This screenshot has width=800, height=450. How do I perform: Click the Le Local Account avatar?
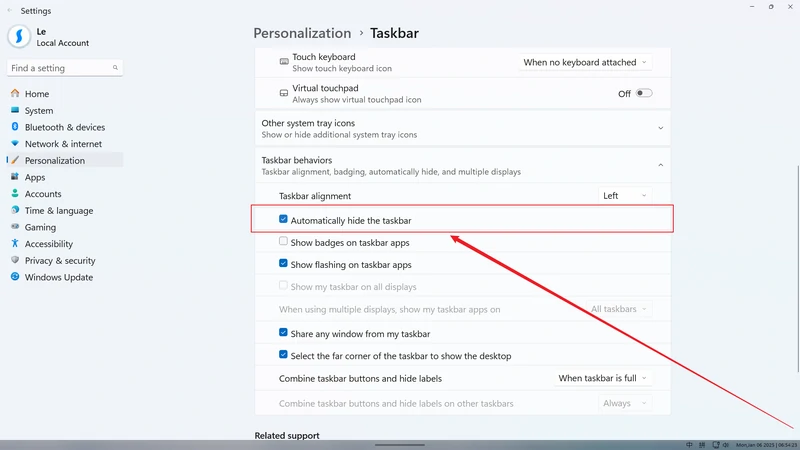(x=19, y=37)
